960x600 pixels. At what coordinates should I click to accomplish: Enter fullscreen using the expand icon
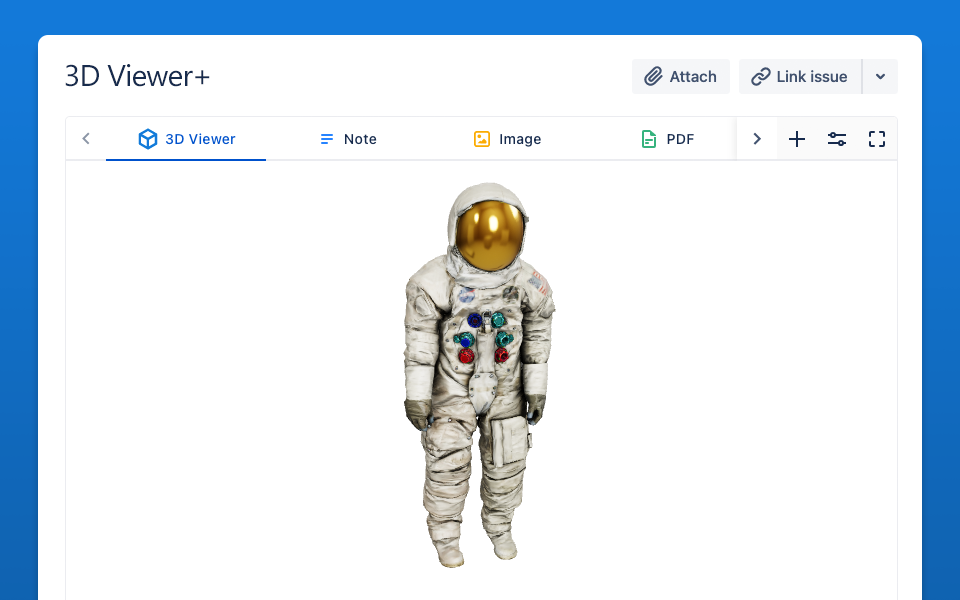[877, 139]
